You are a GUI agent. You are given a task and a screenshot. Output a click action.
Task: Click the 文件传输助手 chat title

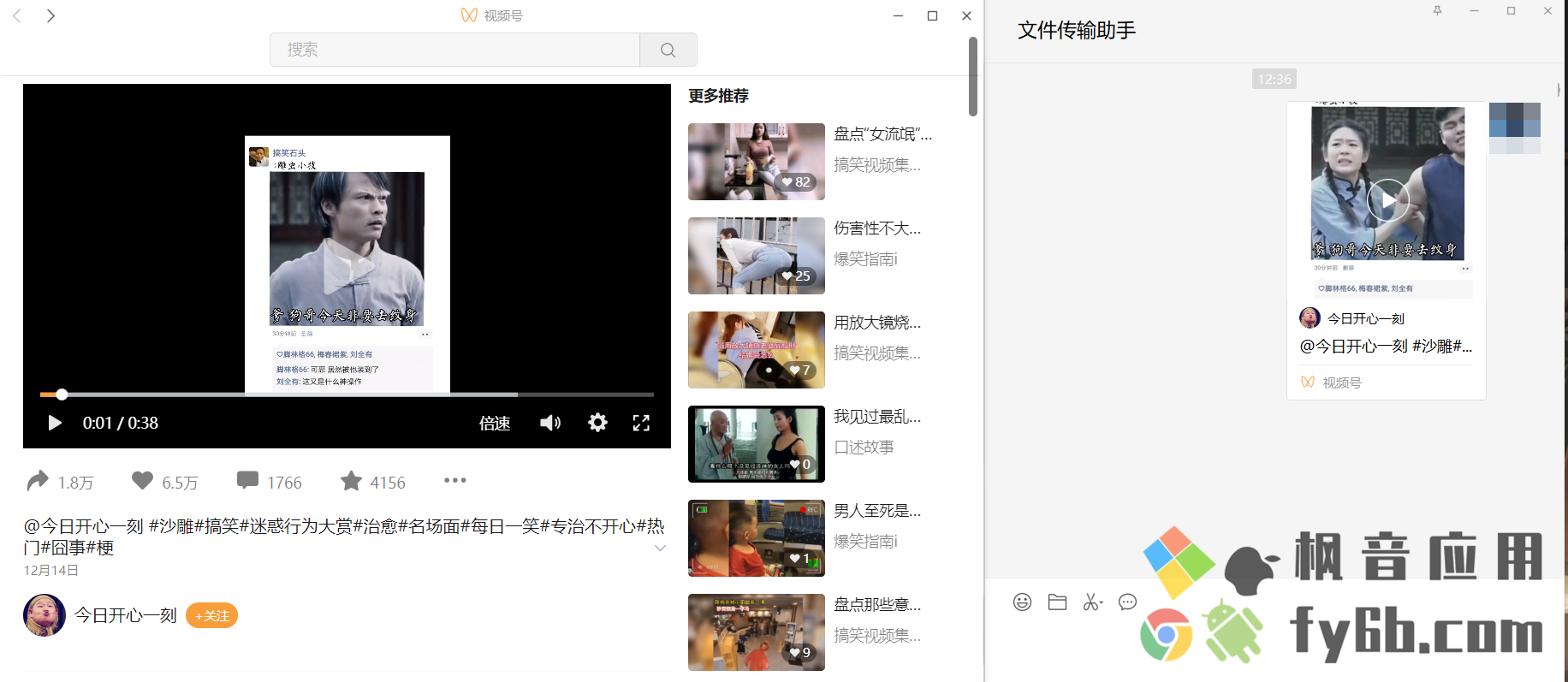(x=1077, y=31)
